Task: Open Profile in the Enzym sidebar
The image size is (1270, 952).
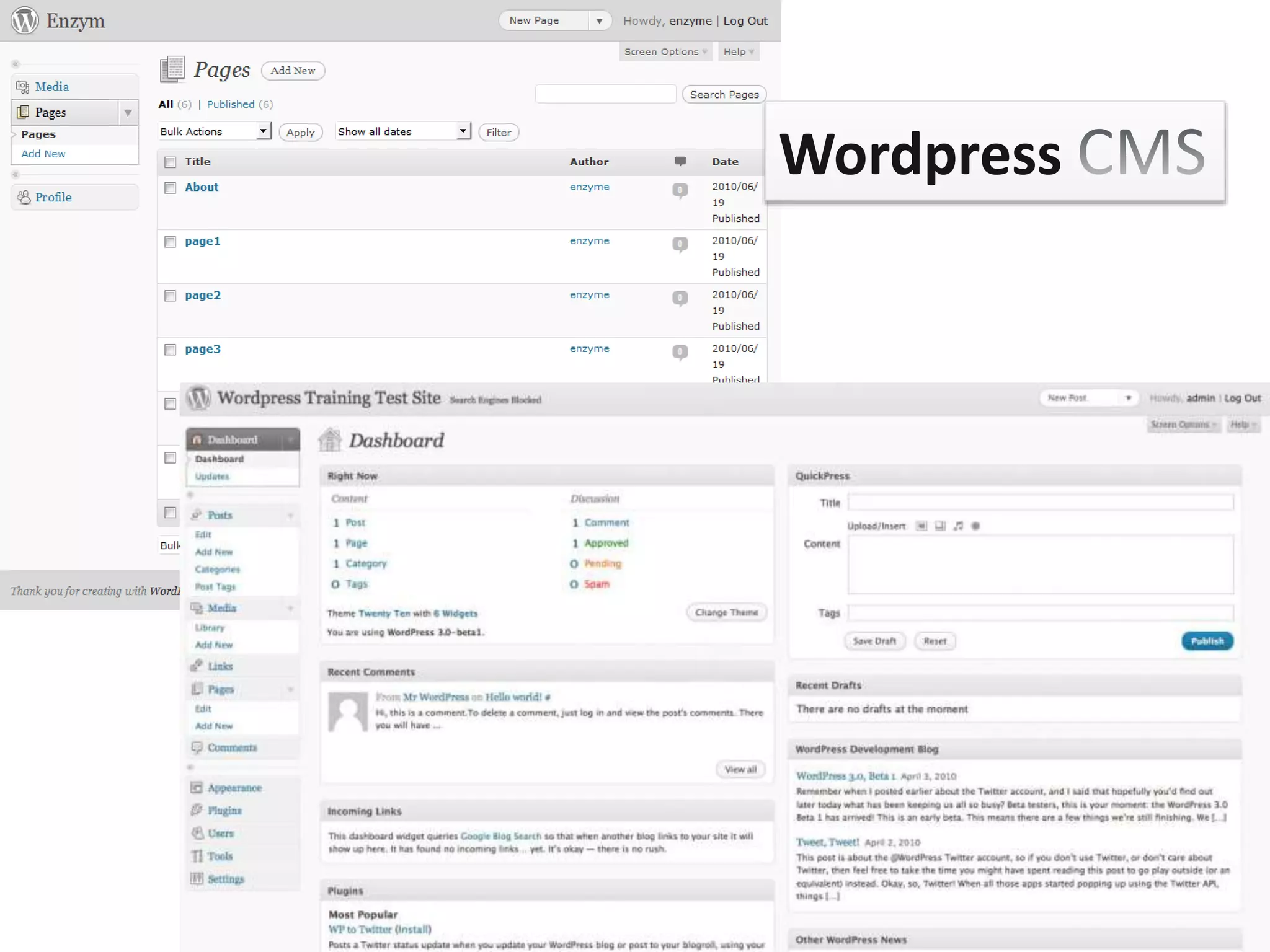Action: click(x=53, y=197)
